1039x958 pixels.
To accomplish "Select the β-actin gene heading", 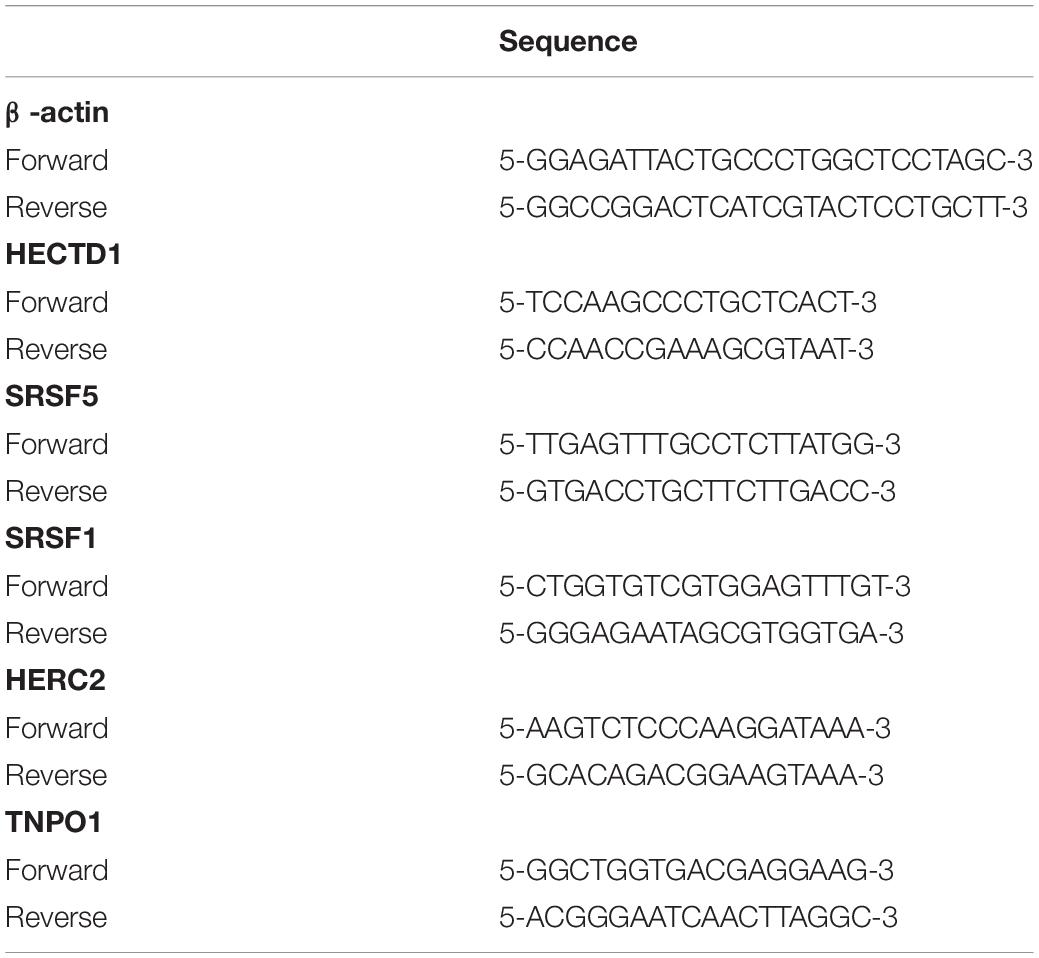I will click(57, 113).
